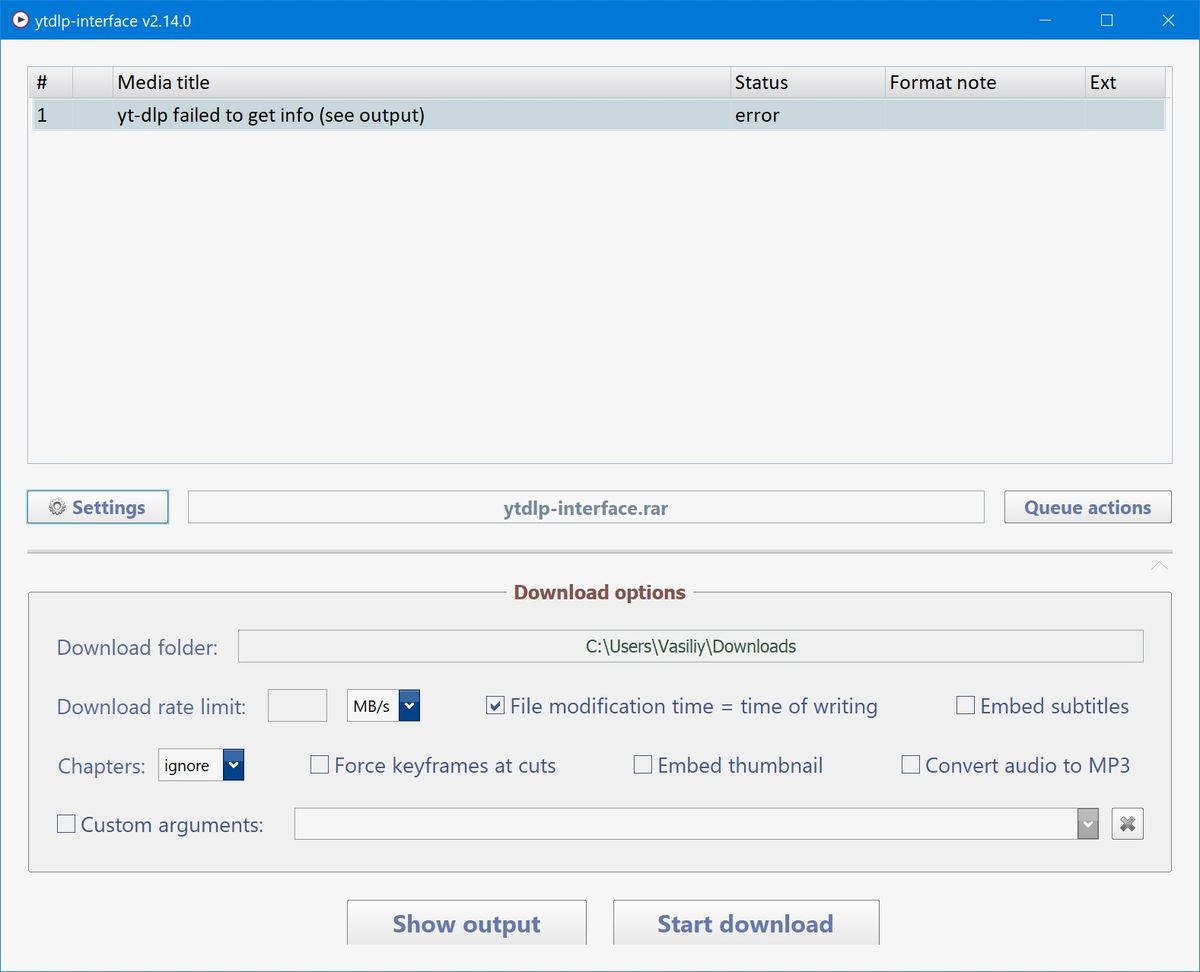Open the Queue actions menu
The width and height of the screenshot is (1200, 972).
(x=1087, y=508)
